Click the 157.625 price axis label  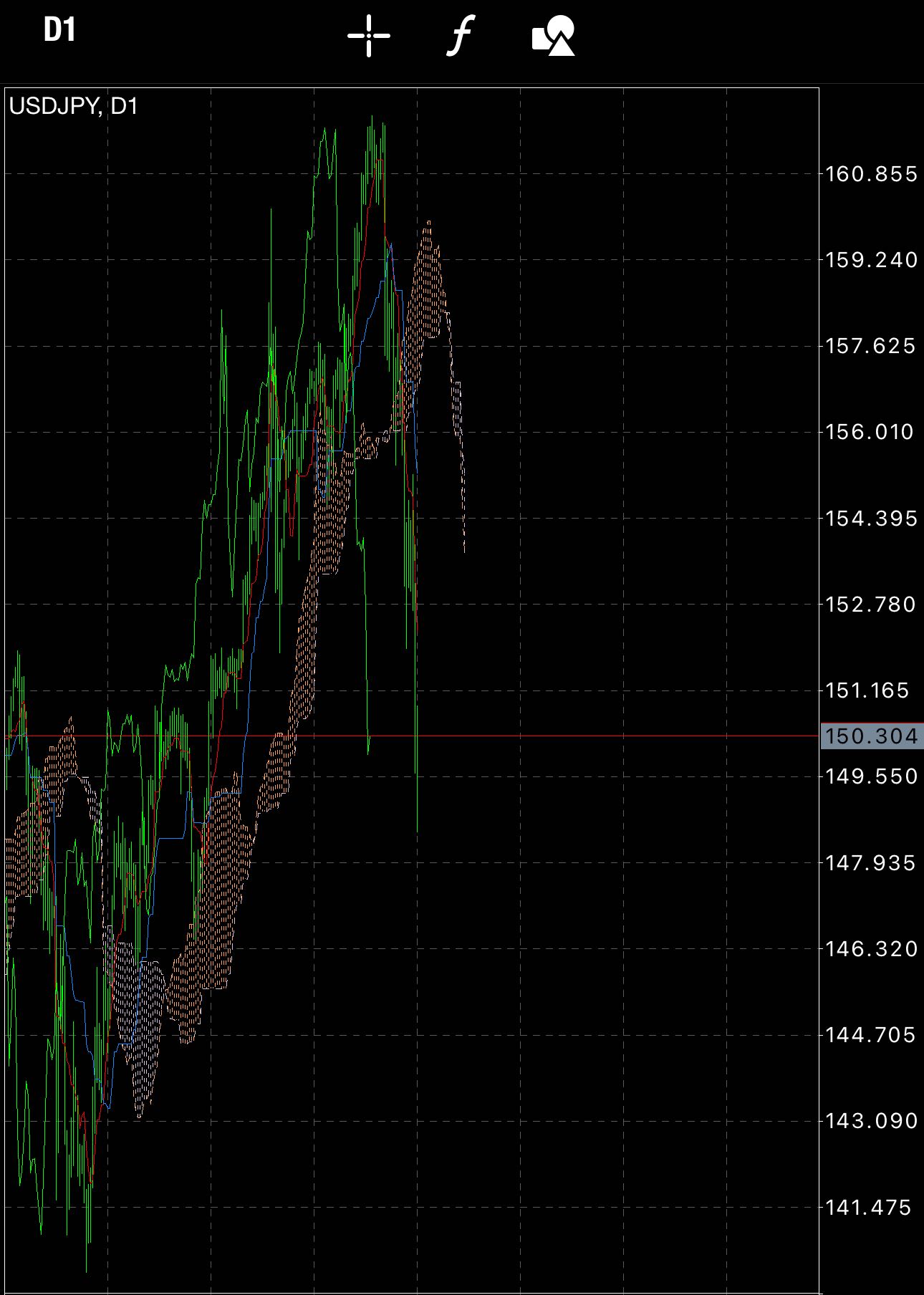[871, 346]
